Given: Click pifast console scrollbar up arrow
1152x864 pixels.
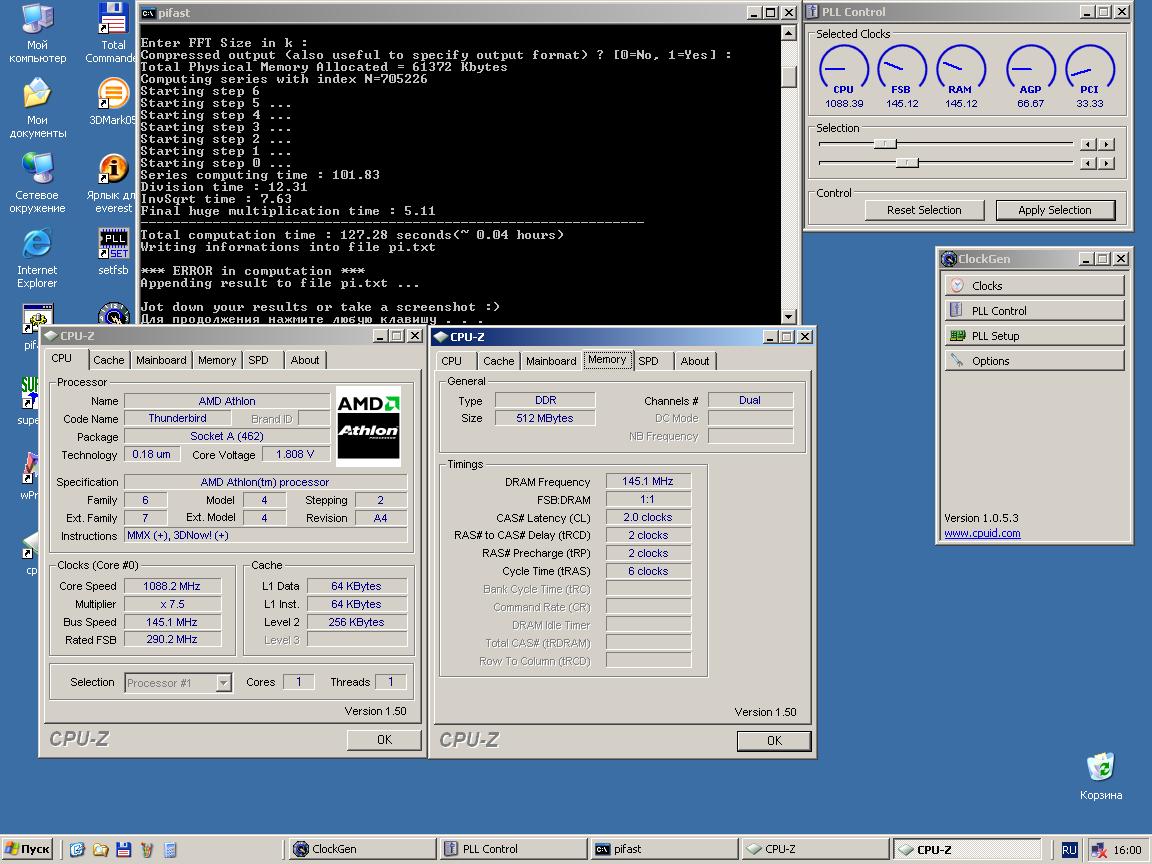Looking at the screenshot, I should (x=788, y=33).
